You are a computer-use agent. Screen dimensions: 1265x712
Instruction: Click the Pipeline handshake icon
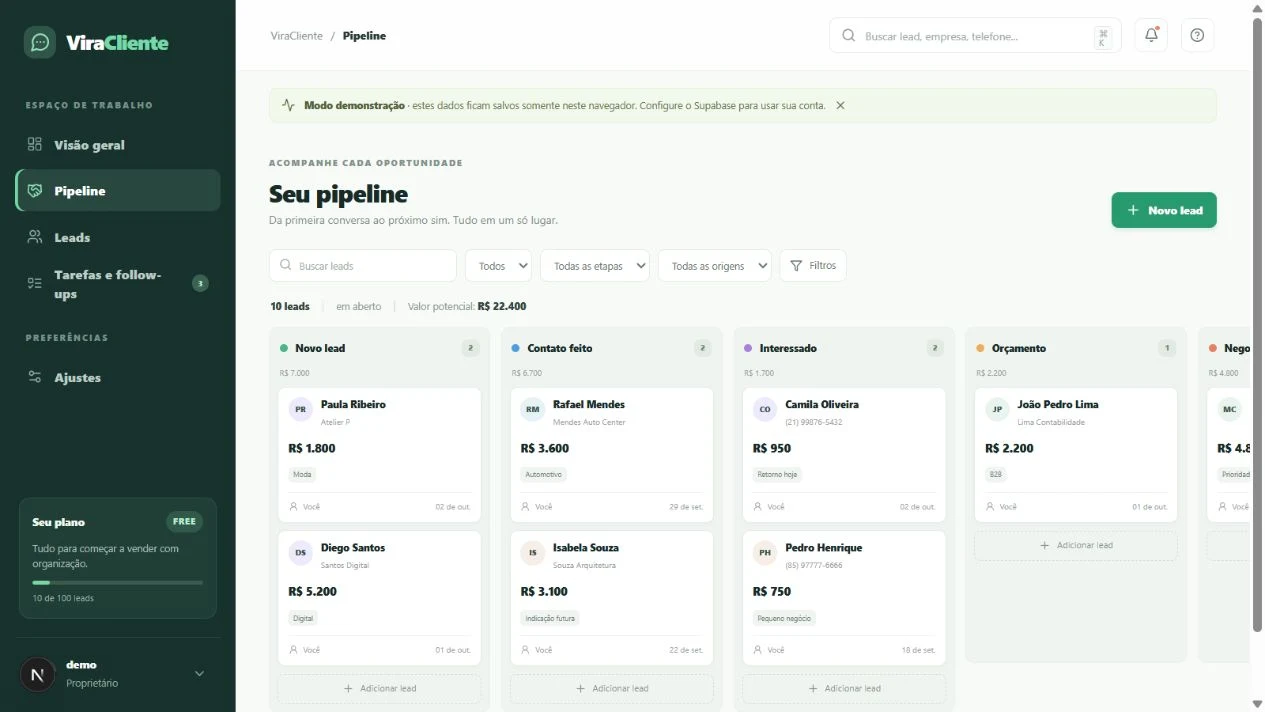(35, 190)
